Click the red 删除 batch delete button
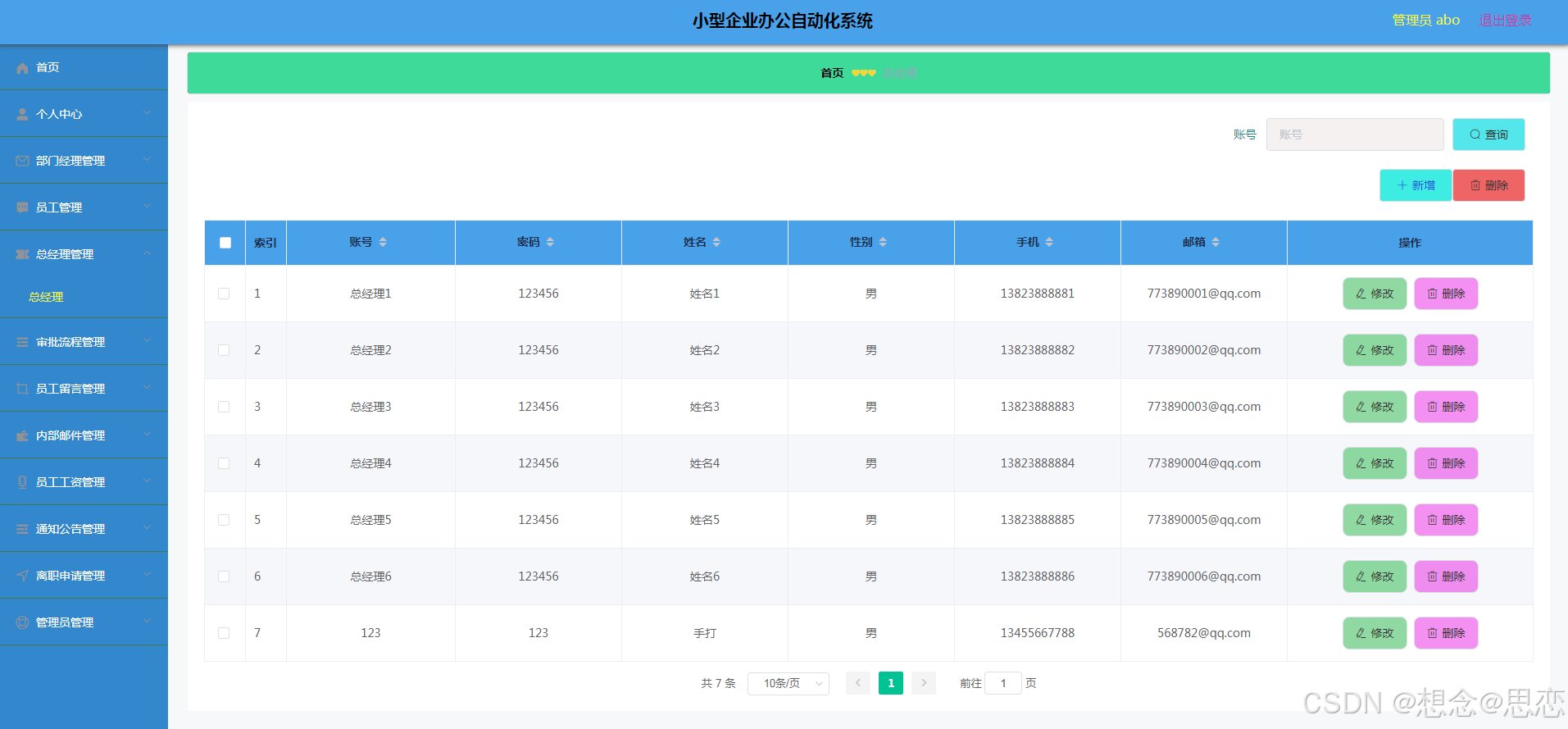The image size is (1568, 729). pos(1488,185)
